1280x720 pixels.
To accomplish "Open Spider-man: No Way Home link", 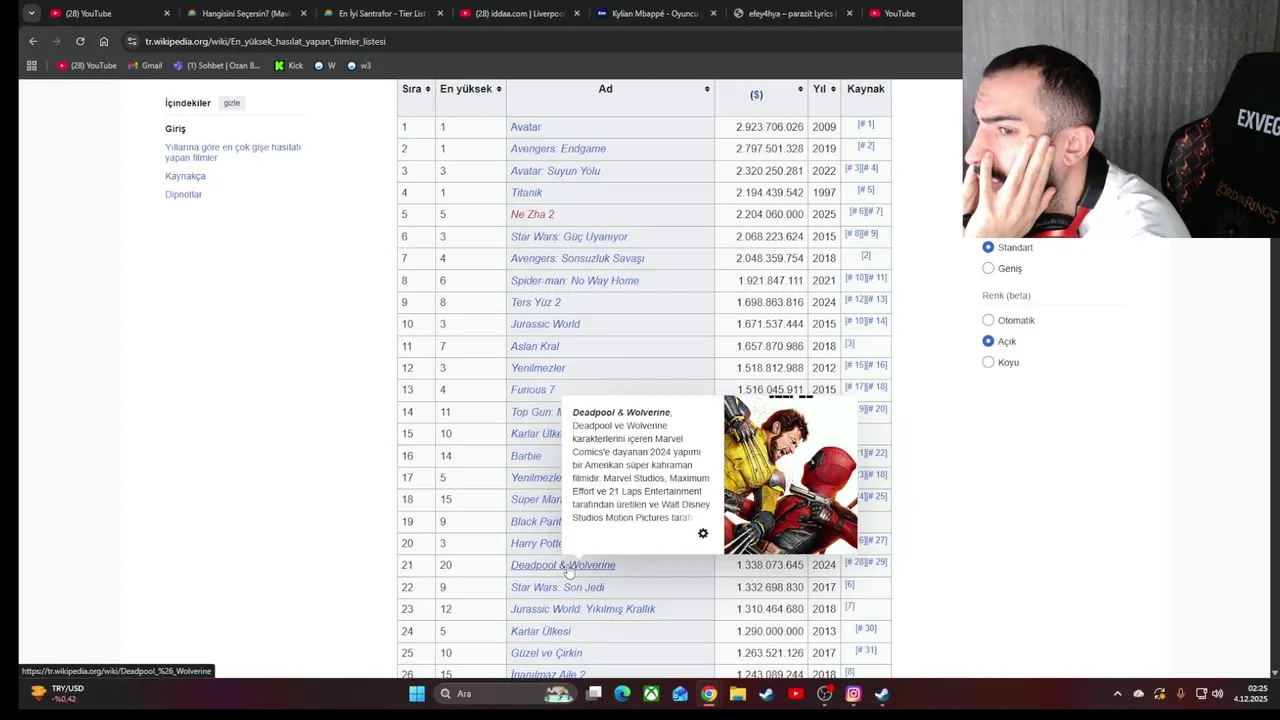I will (x=575, y=280).
